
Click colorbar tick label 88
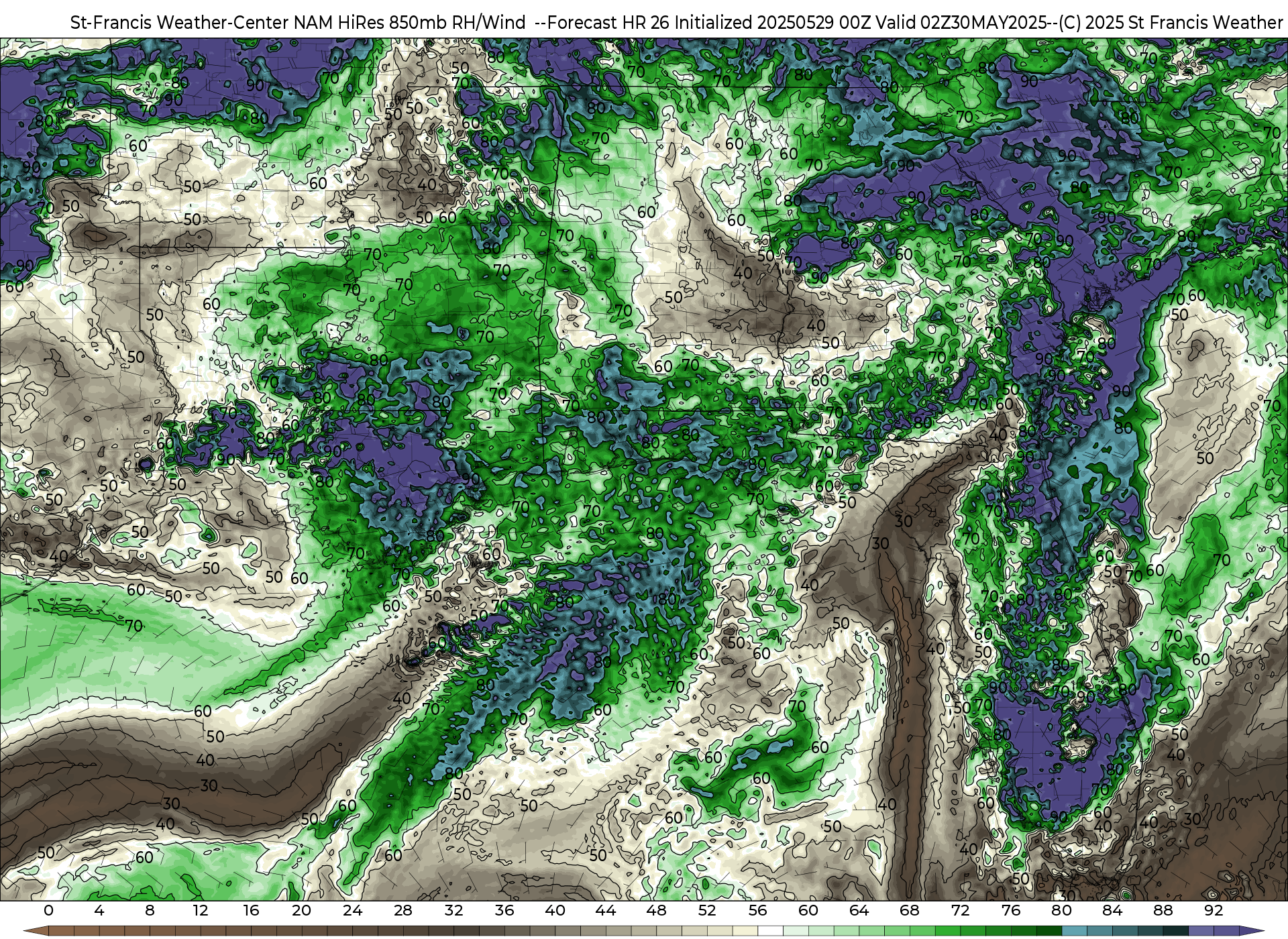(x=1163, y=910)
